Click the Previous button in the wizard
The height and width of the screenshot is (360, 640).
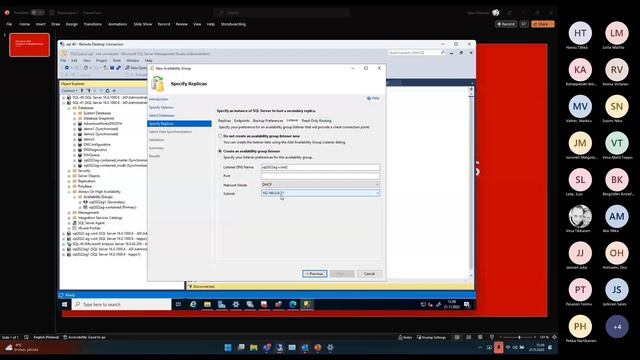coord(315,273)
